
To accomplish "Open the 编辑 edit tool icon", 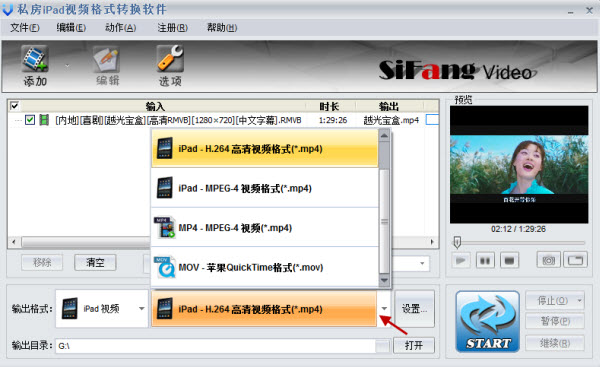I will coord(107,60).
